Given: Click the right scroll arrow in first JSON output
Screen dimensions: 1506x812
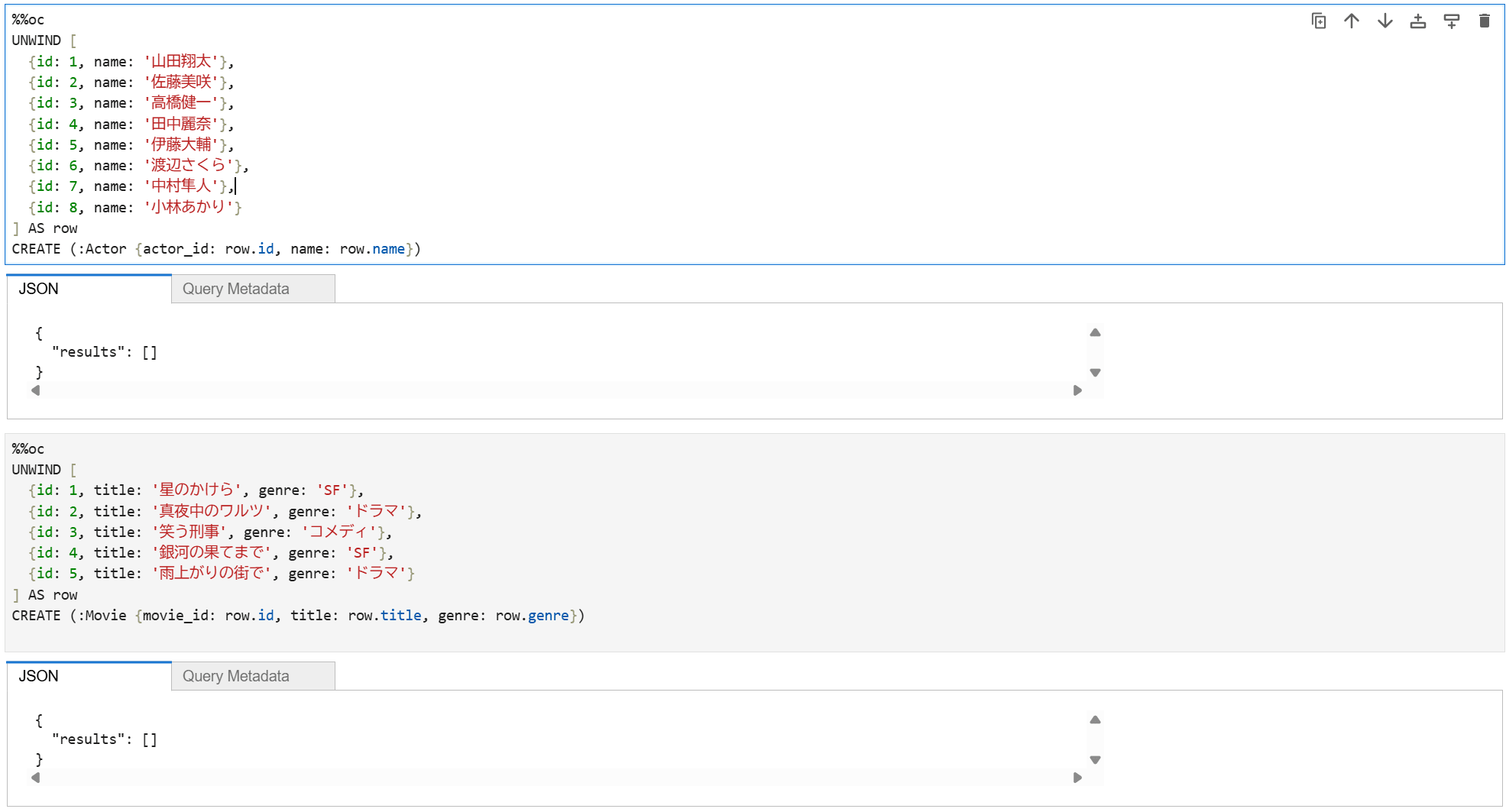Looking at the screenshot, I should coord(1077,390).
